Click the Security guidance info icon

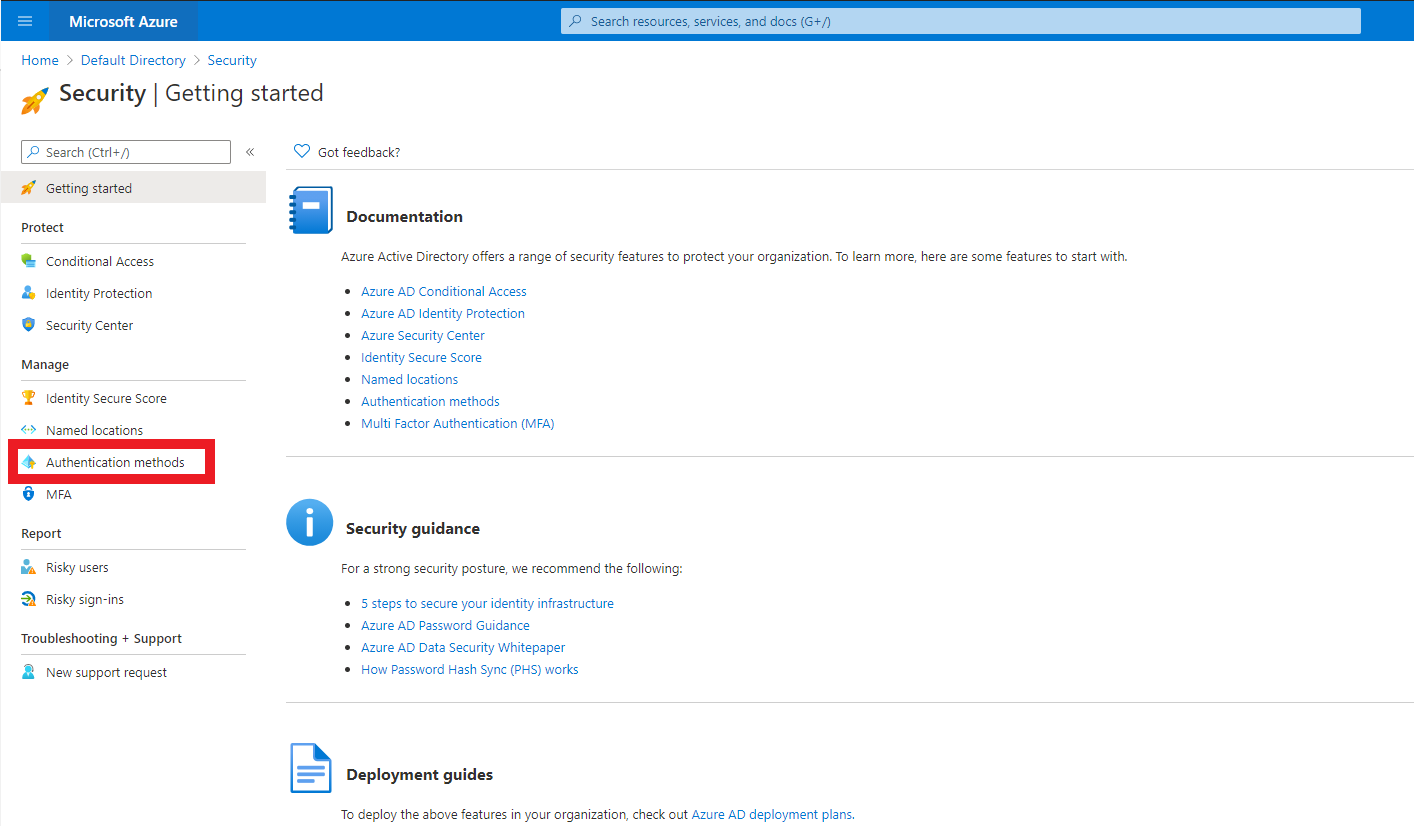pyautogui.click(x=310, y=522)
